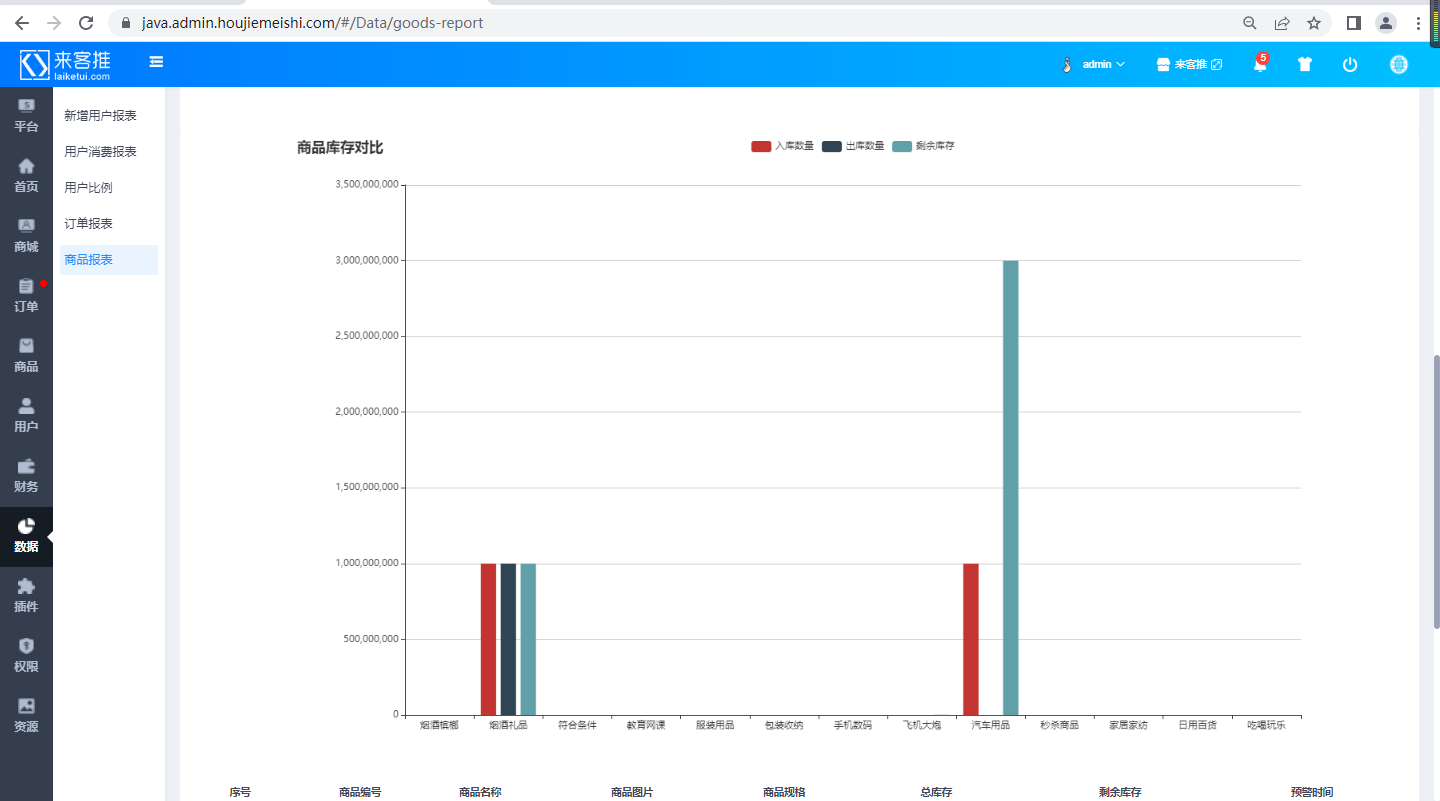Open the 资源 resources sidebar section

(26, 716)
